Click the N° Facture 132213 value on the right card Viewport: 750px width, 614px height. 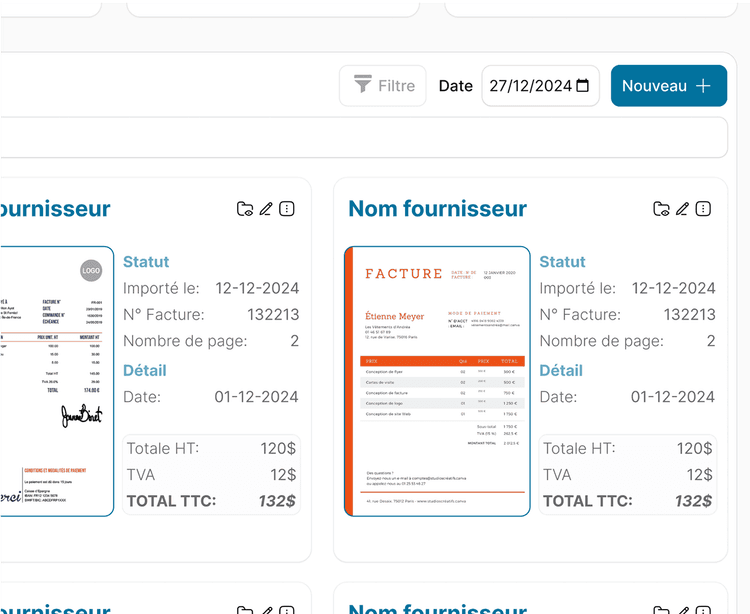[689, 315]
